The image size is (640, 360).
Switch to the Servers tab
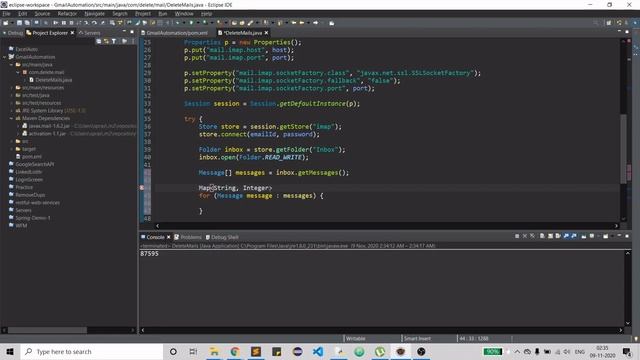(x=89, y=33)
